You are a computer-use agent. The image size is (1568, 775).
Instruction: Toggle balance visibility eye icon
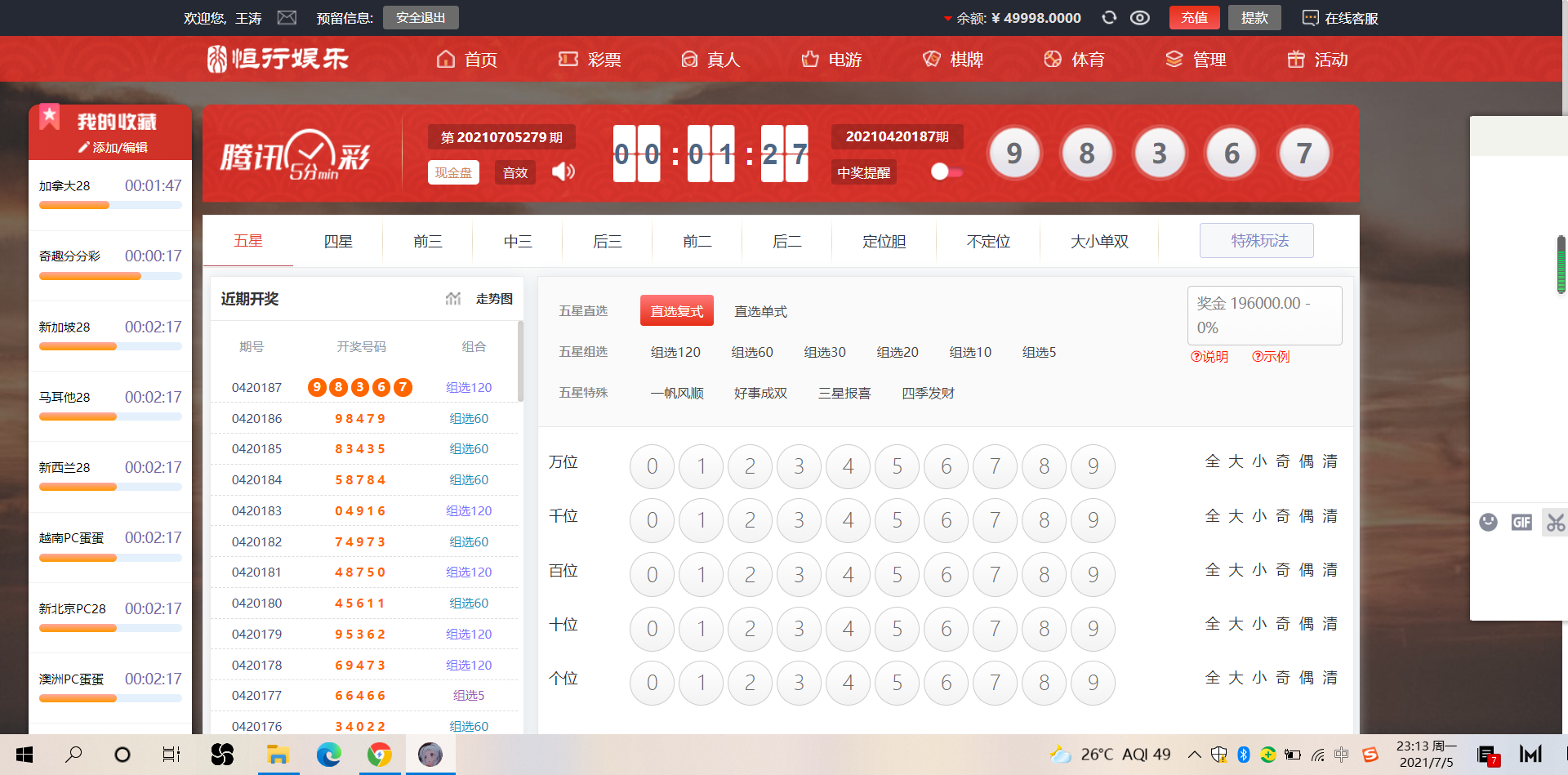[x=1140, y=17]
